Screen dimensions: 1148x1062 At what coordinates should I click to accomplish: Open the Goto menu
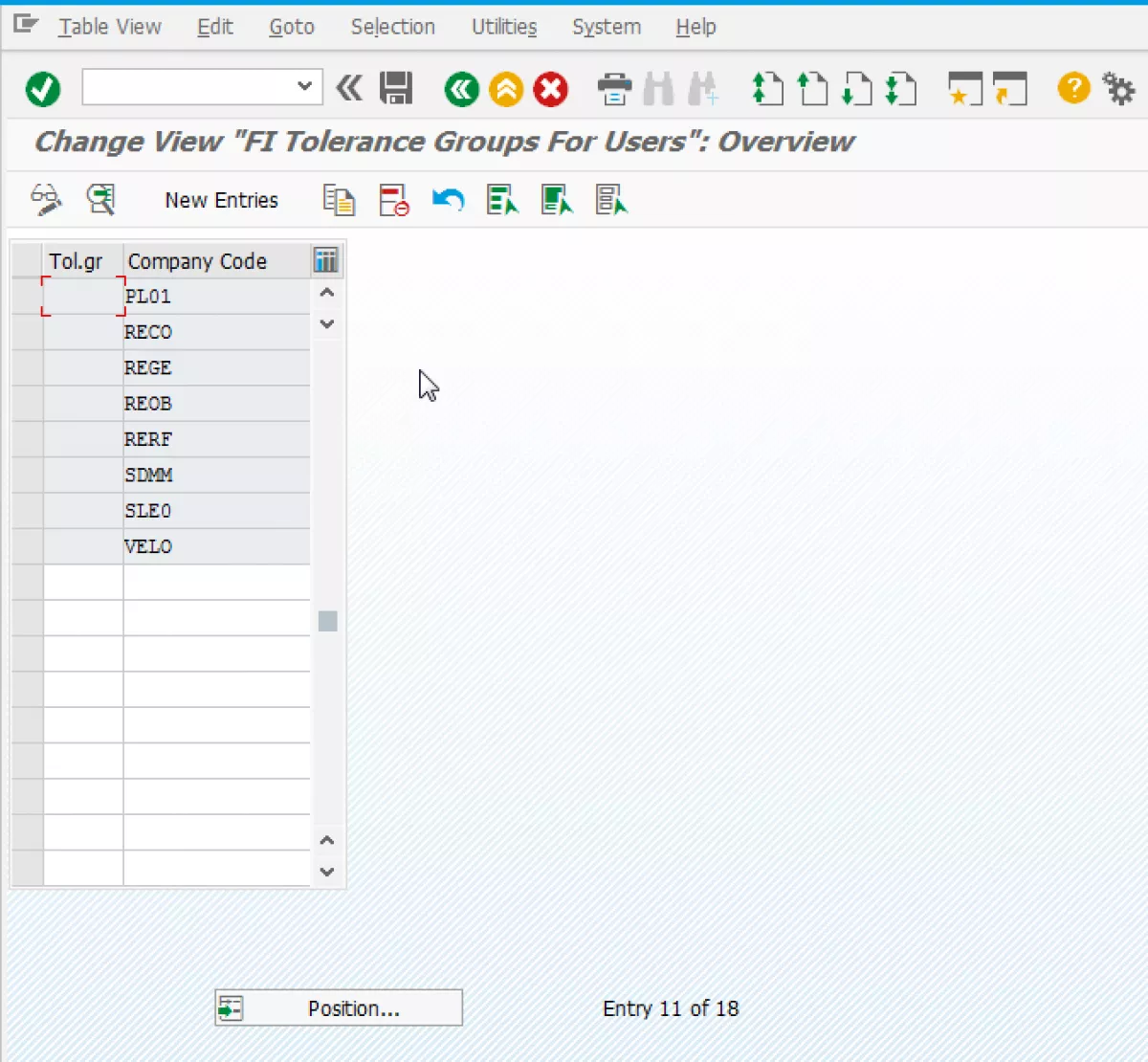point(292,27)
